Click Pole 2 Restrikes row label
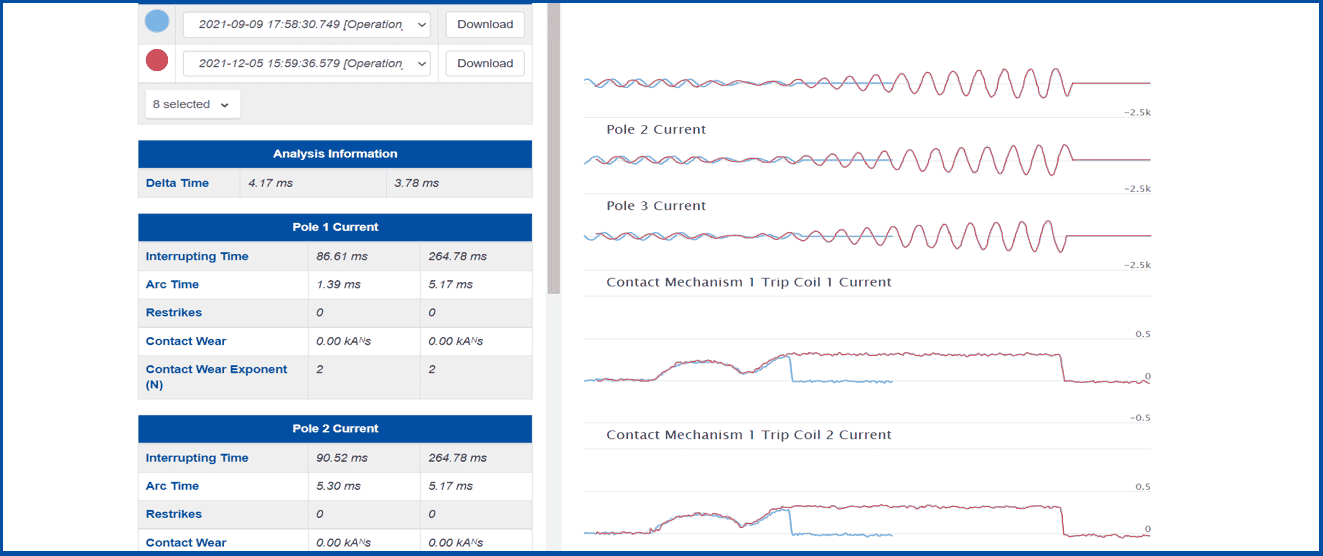 tap(174, 514)
